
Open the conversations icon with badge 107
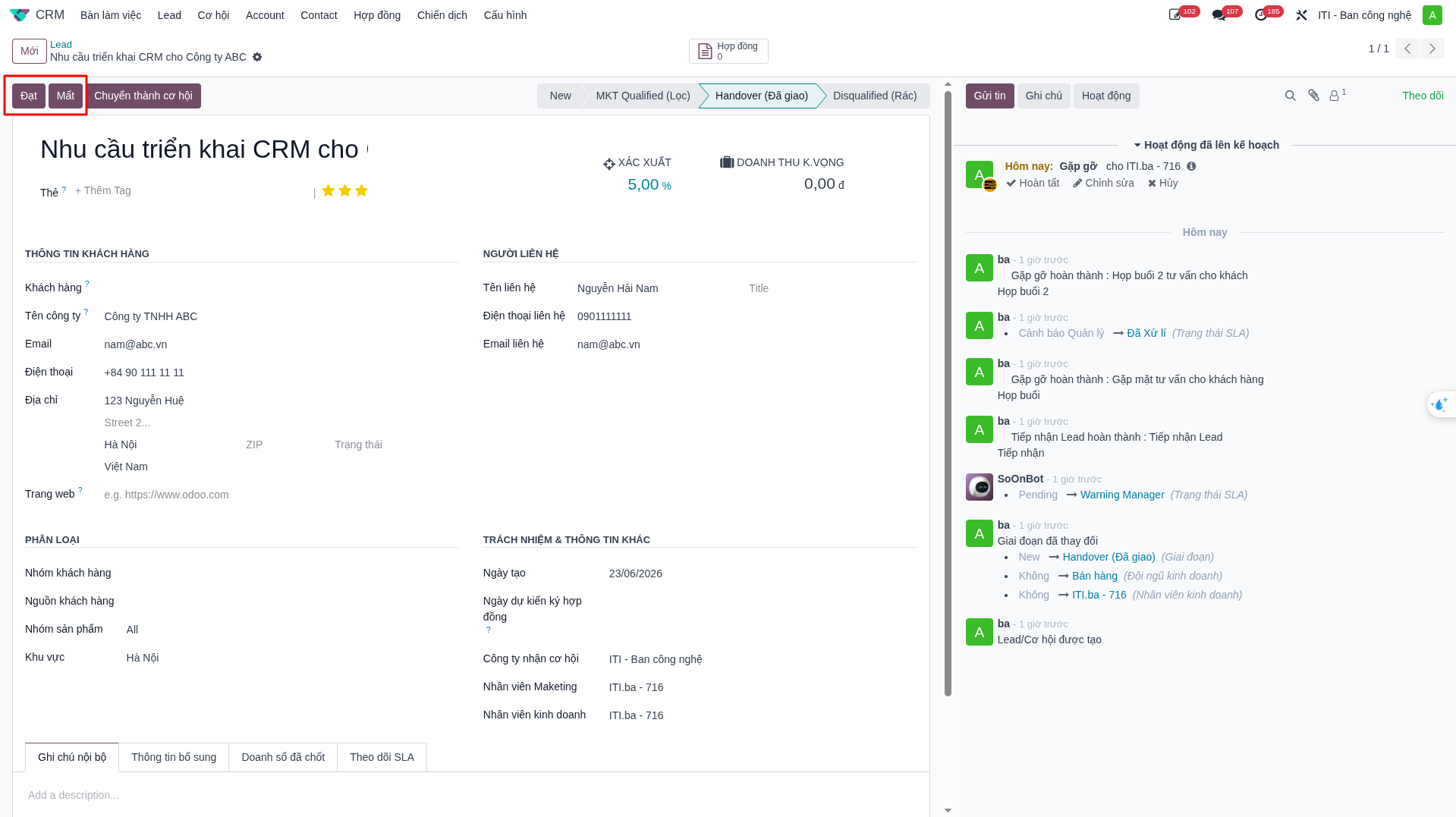[x=1219, y=15]
